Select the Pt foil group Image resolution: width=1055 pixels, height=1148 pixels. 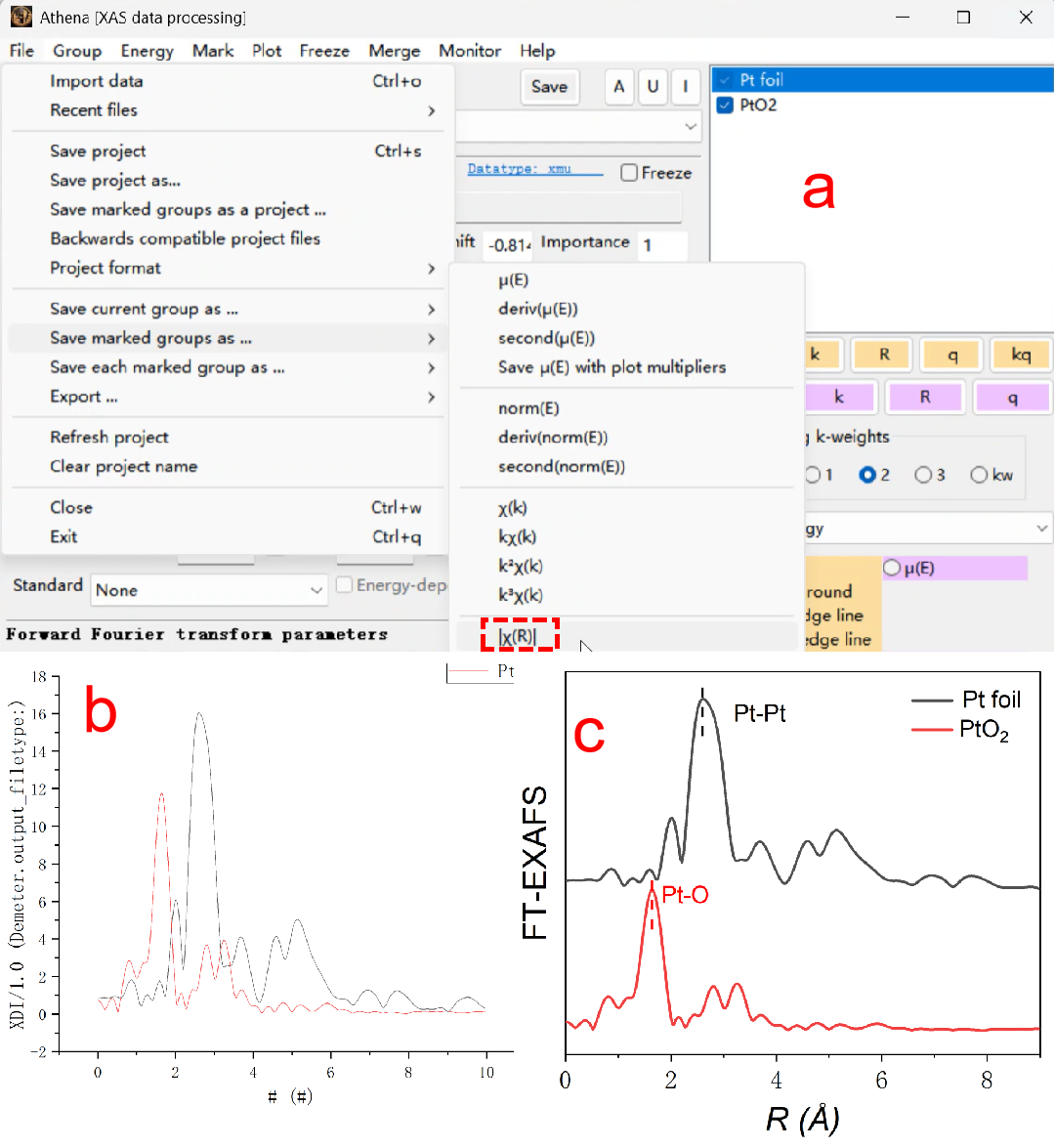coord(882,80)
